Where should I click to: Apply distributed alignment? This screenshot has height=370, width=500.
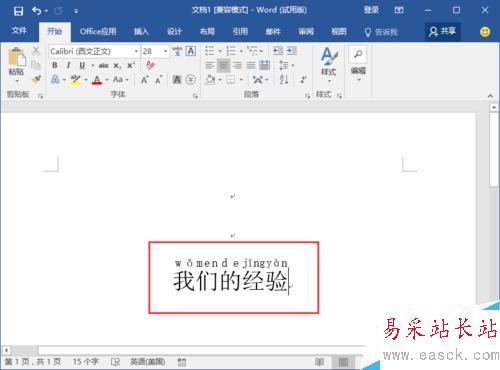[265, 65]
